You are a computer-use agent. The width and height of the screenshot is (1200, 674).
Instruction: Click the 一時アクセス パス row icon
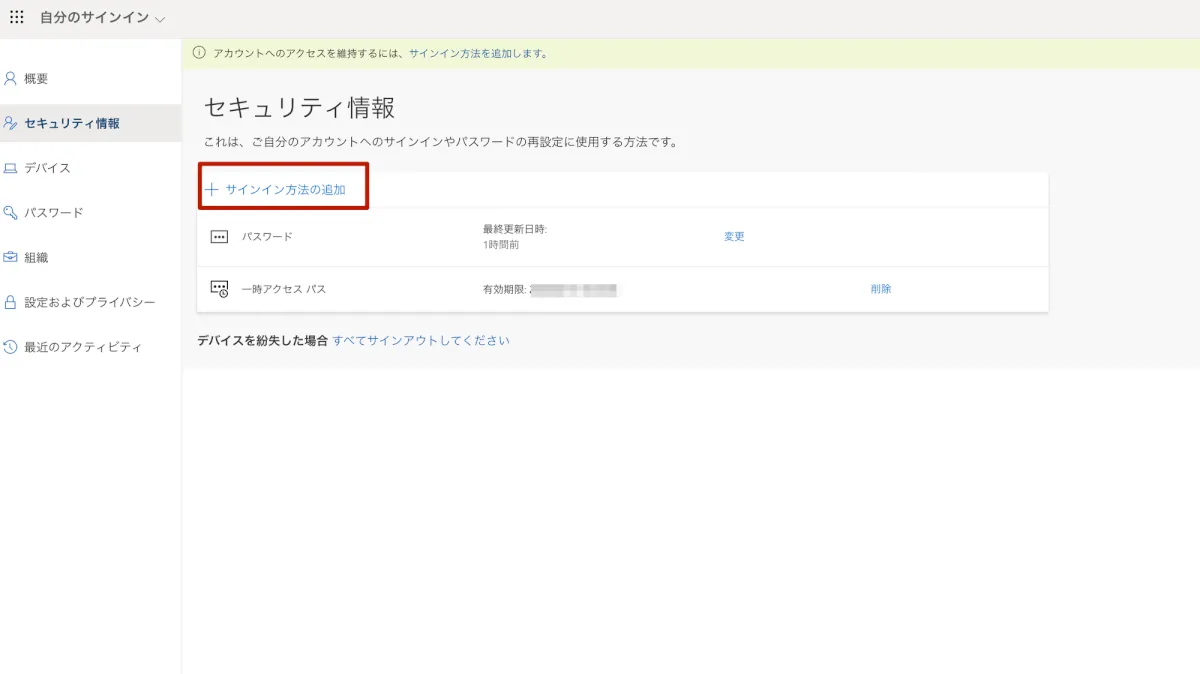(219, 289)
